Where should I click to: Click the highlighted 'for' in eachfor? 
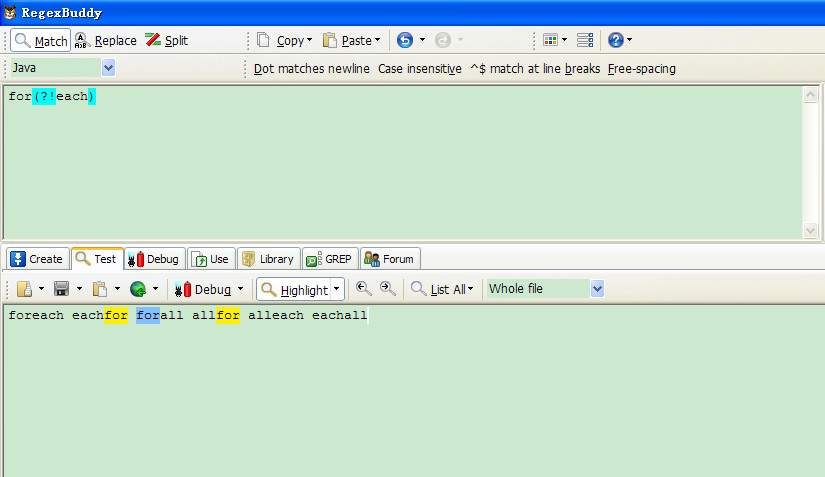click(x=116, y=315)
